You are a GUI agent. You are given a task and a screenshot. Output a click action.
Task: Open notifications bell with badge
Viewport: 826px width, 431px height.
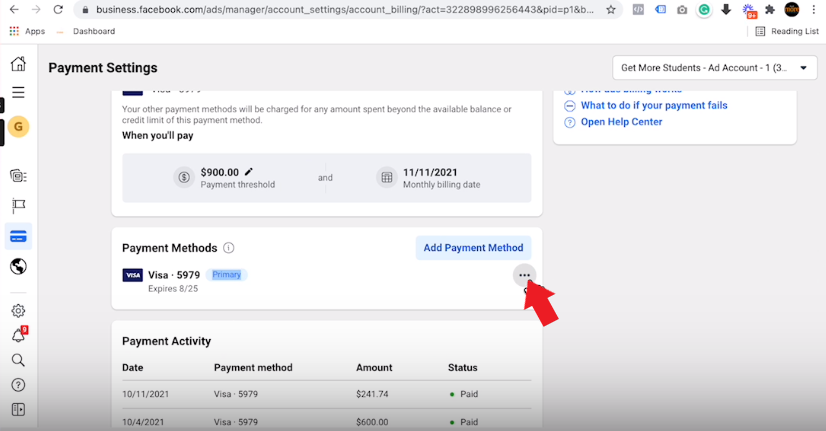click(19, 335)
